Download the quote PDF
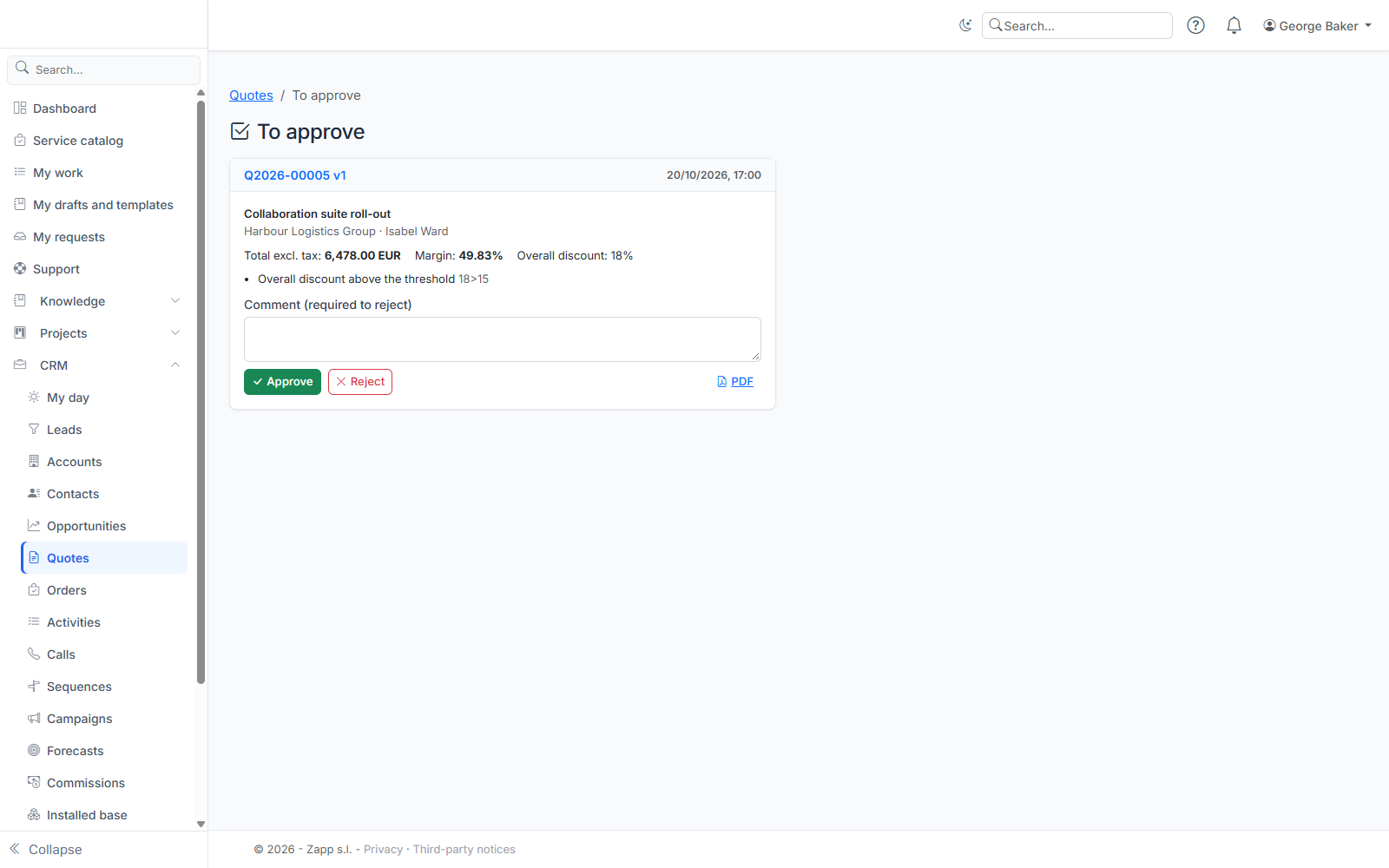 pyautogui.click(x=735, y=382)
